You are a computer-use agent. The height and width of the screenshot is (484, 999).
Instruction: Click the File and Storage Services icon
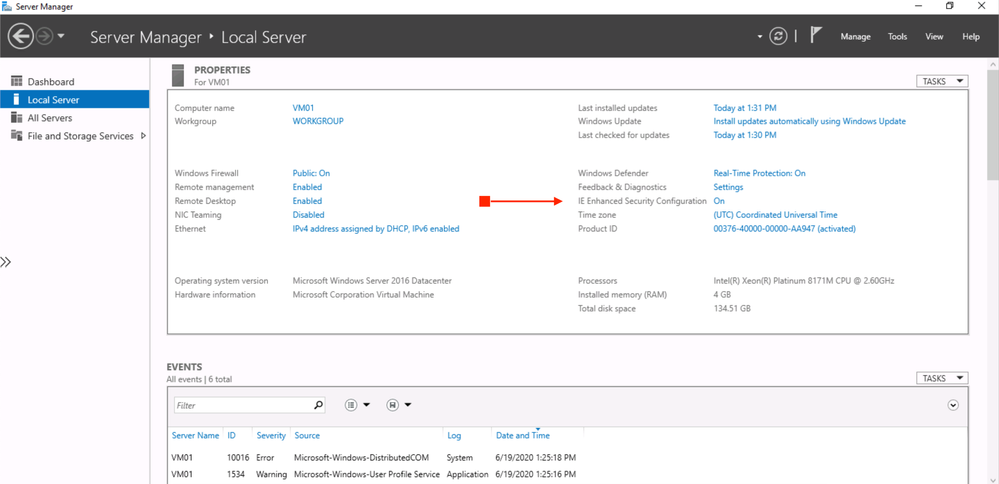pos(17,136)
